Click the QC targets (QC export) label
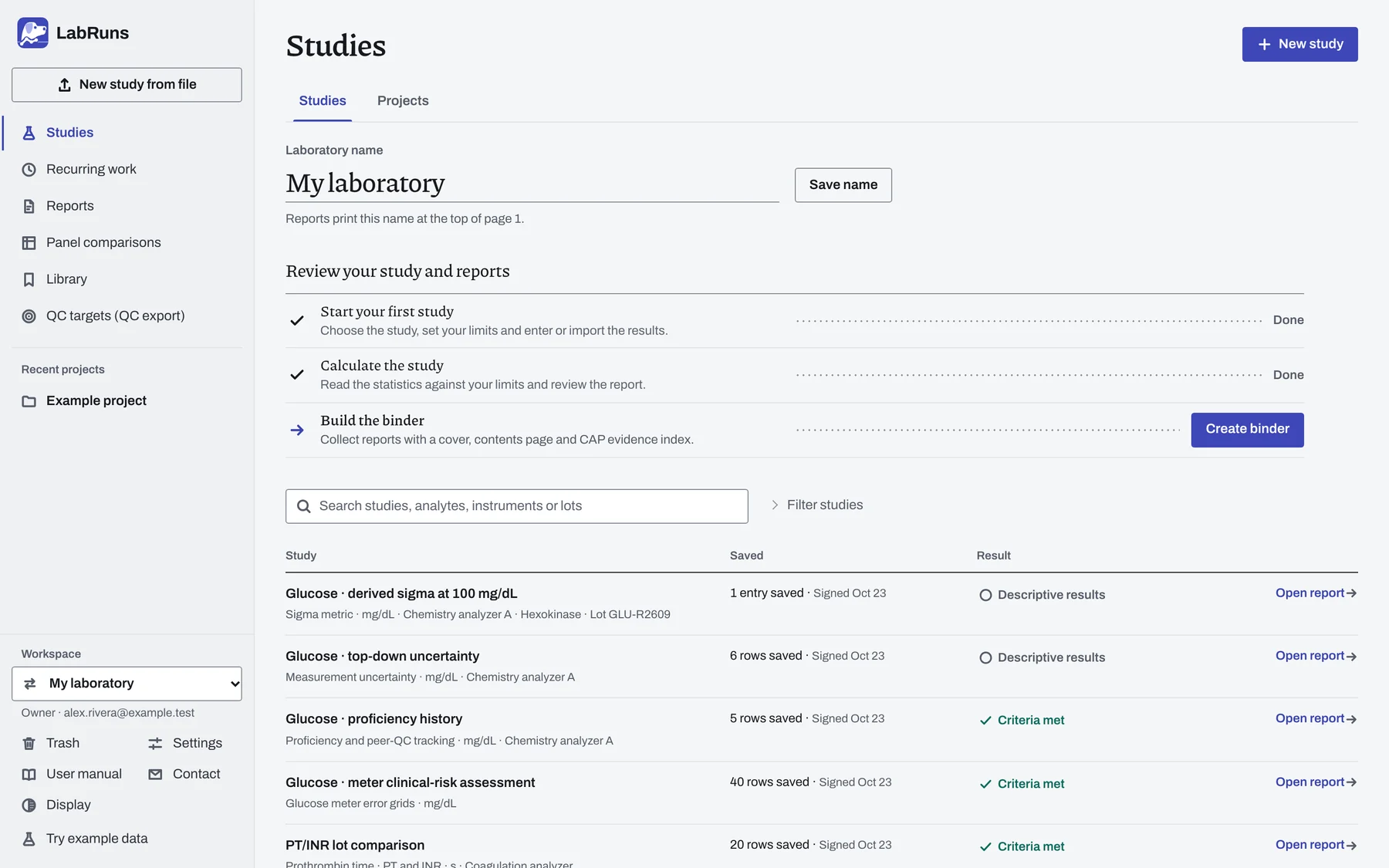The image size is (1389, 868). click(116, 316)
